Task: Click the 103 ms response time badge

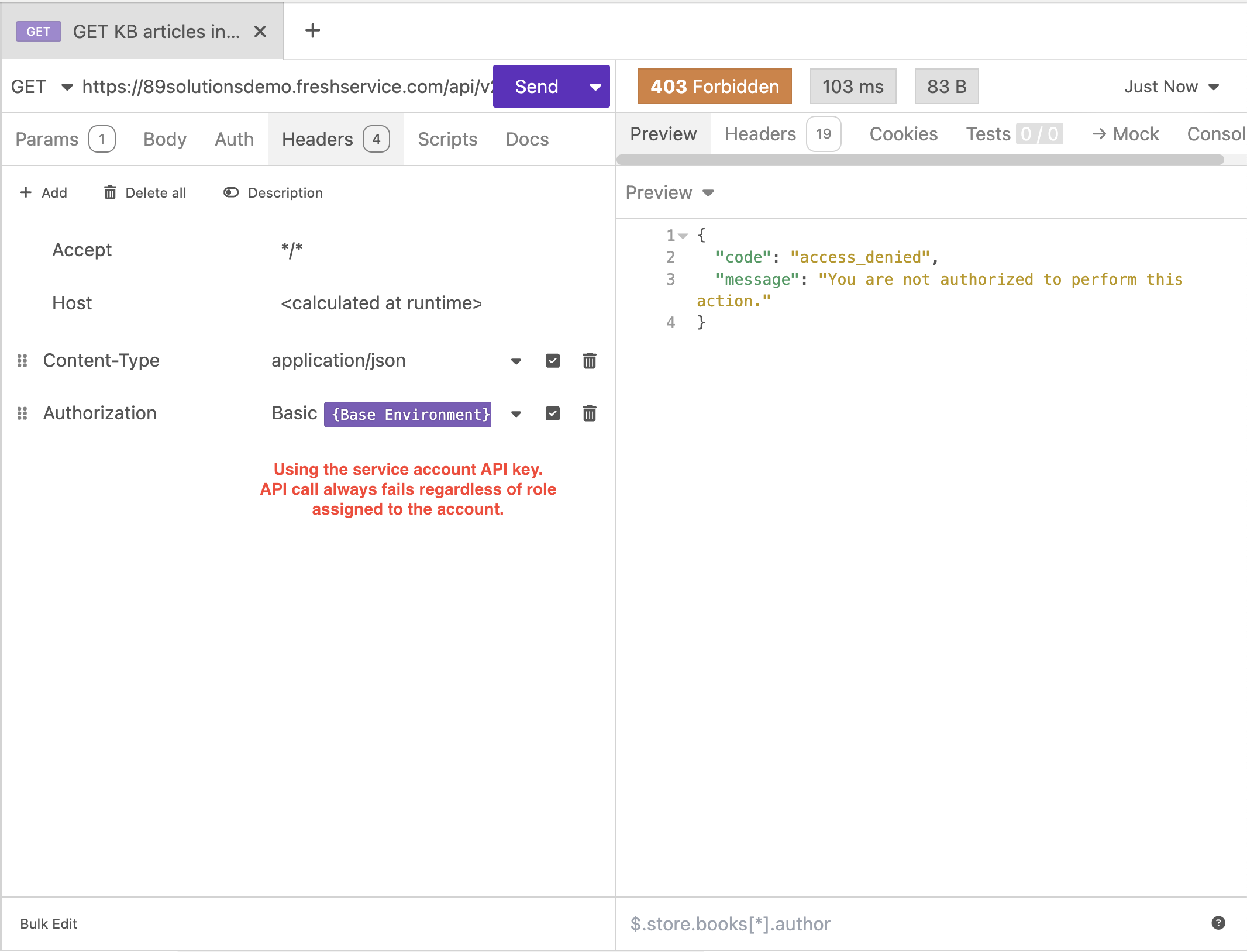Action: 853,87
